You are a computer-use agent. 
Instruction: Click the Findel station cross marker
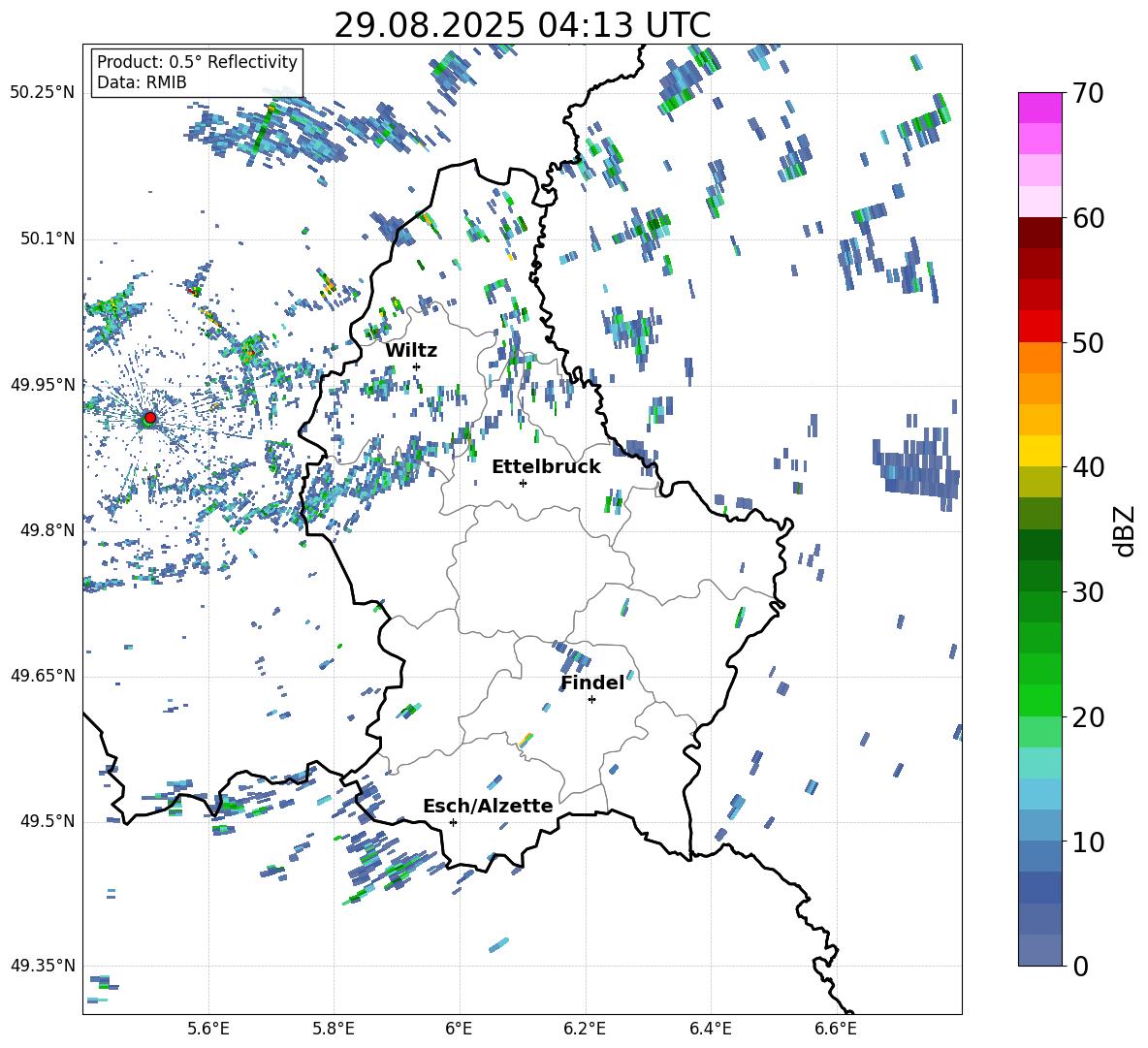click(x=591, y=700)
